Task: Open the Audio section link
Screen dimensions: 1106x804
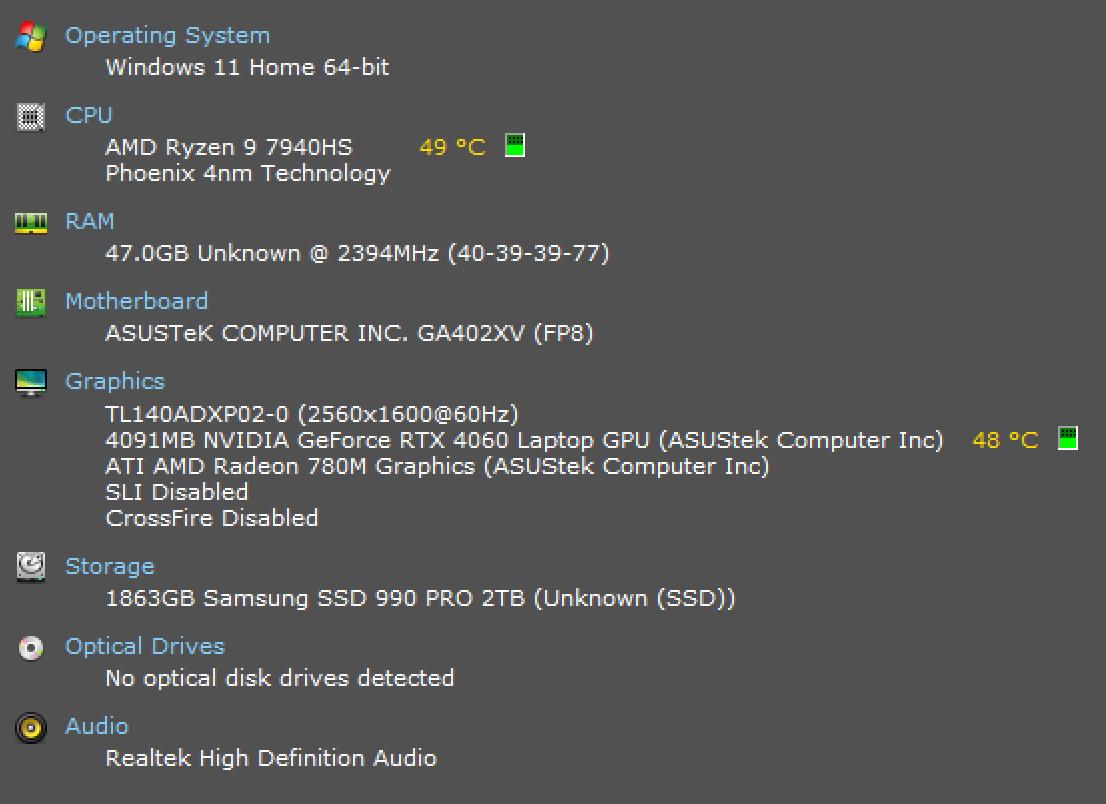Action: pos(97,726)
